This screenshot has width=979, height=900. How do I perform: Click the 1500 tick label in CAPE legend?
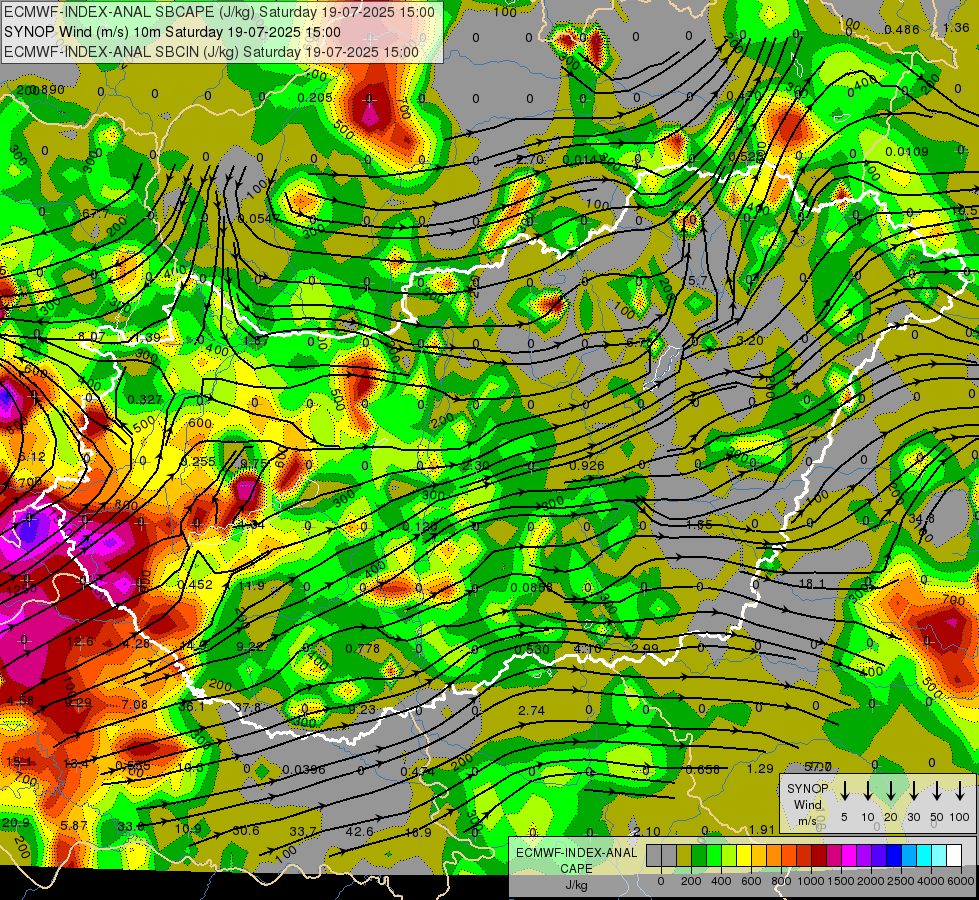click(841, 881)
